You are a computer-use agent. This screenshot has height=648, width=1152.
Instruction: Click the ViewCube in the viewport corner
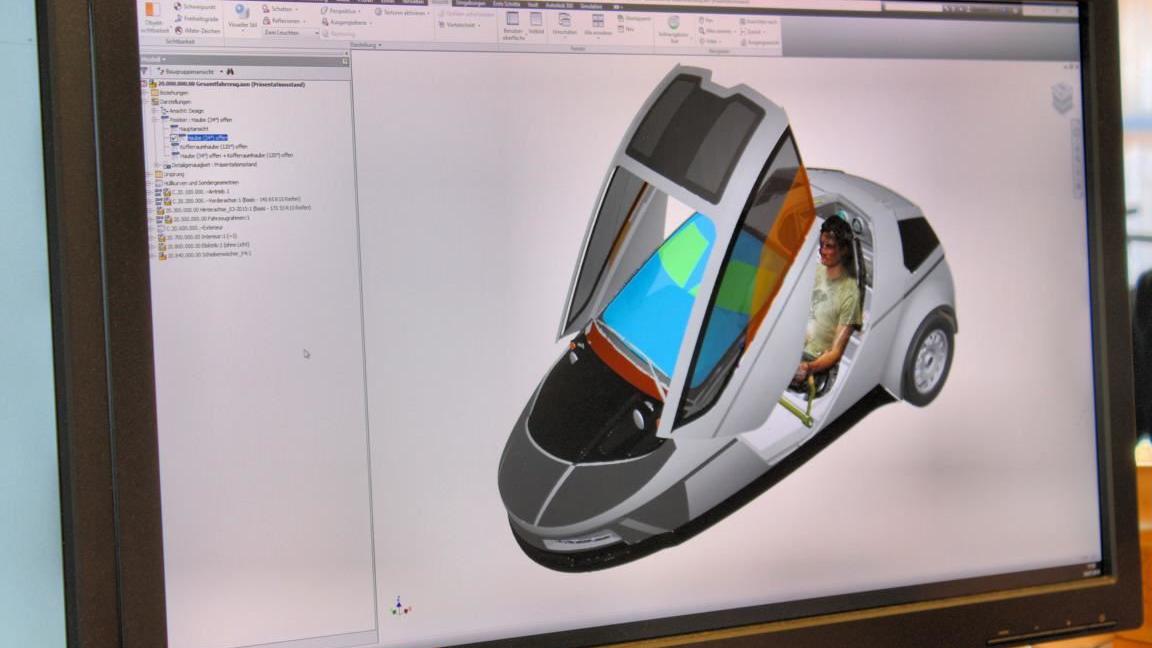[1062, 98]
